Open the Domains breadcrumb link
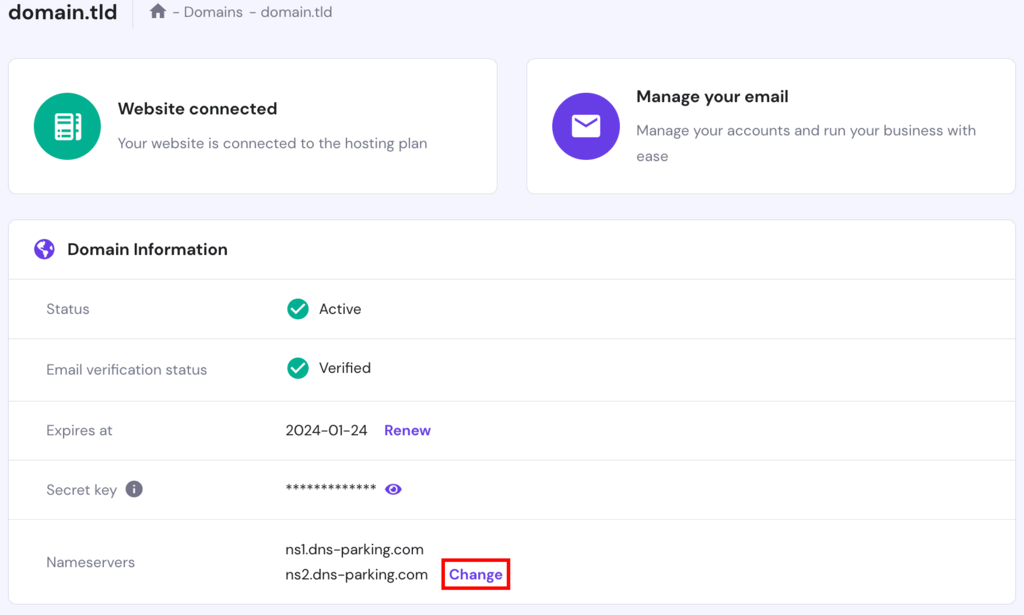 212,12
